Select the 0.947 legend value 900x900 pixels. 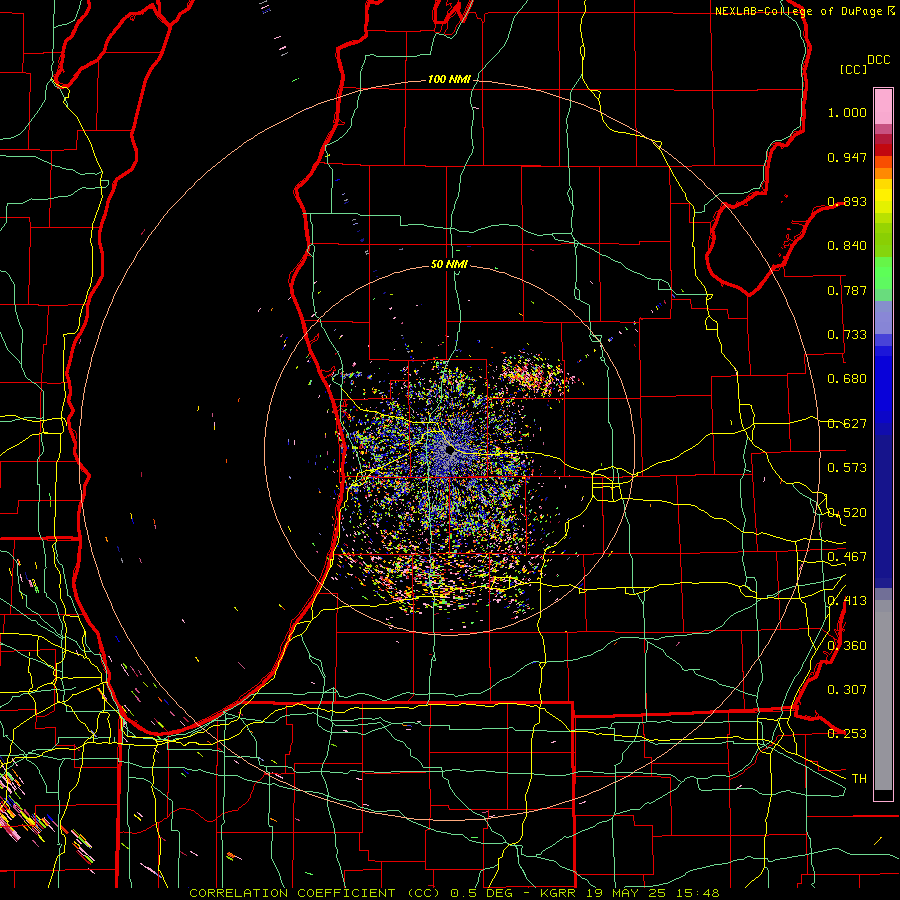847,157
